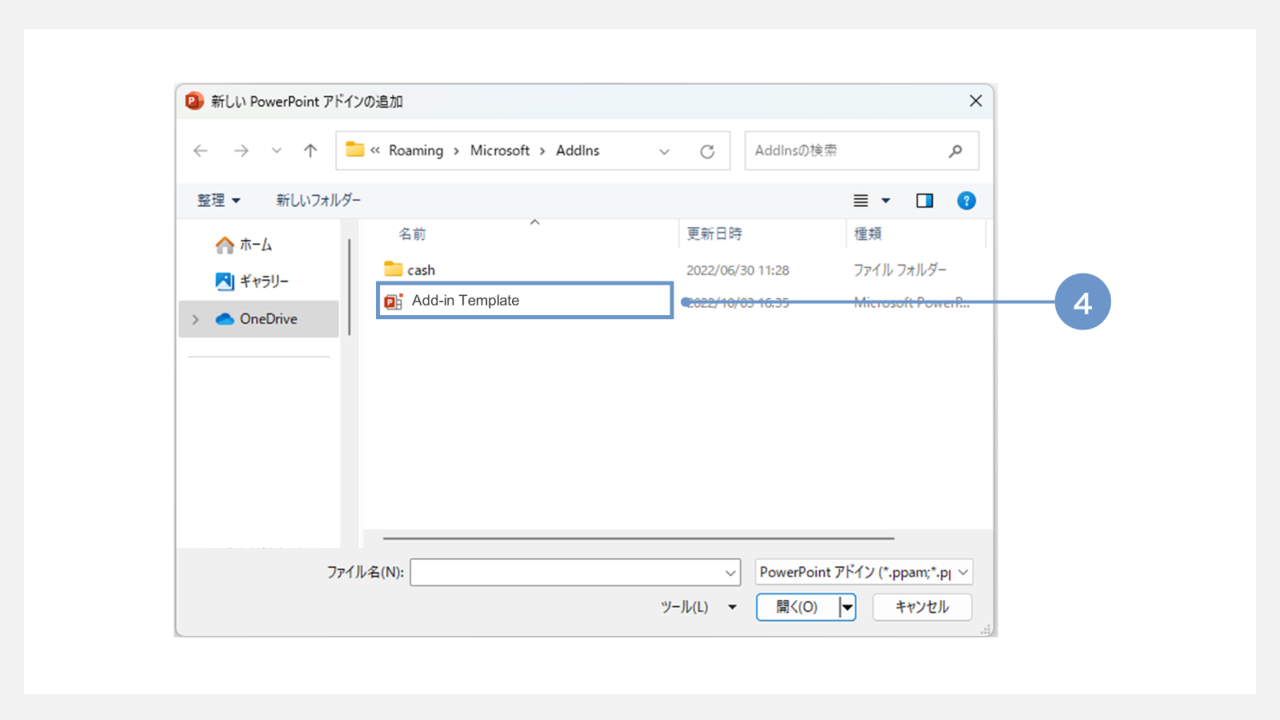Refresh the AddIns folder view

coord(707,151)
